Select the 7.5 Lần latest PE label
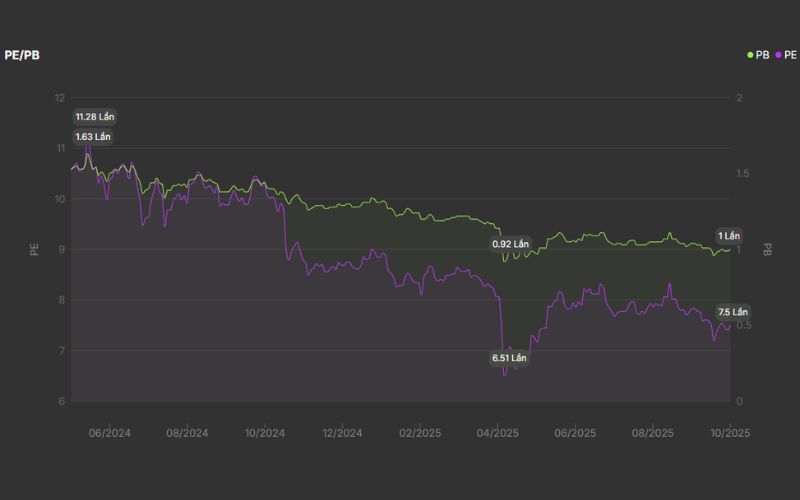Viewport: 800px width, 500px height. point(733,312)
